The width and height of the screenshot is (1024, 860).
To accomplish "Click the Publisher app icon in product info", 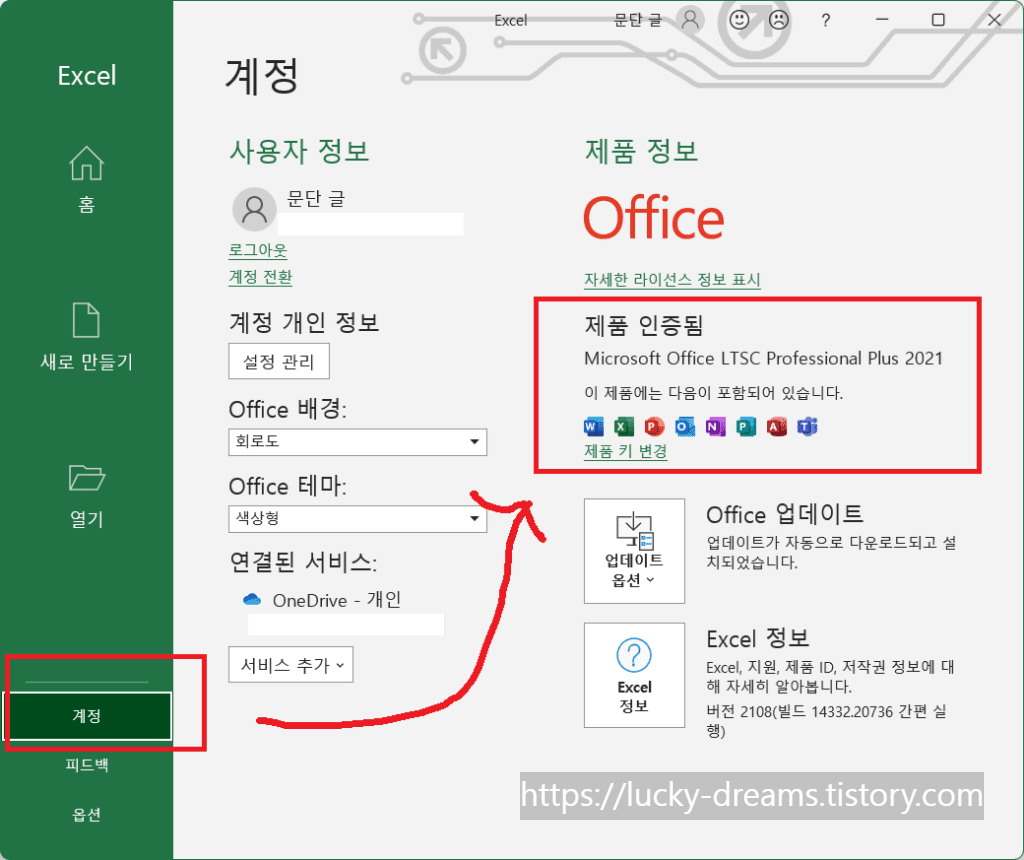I will coord(746,426).
